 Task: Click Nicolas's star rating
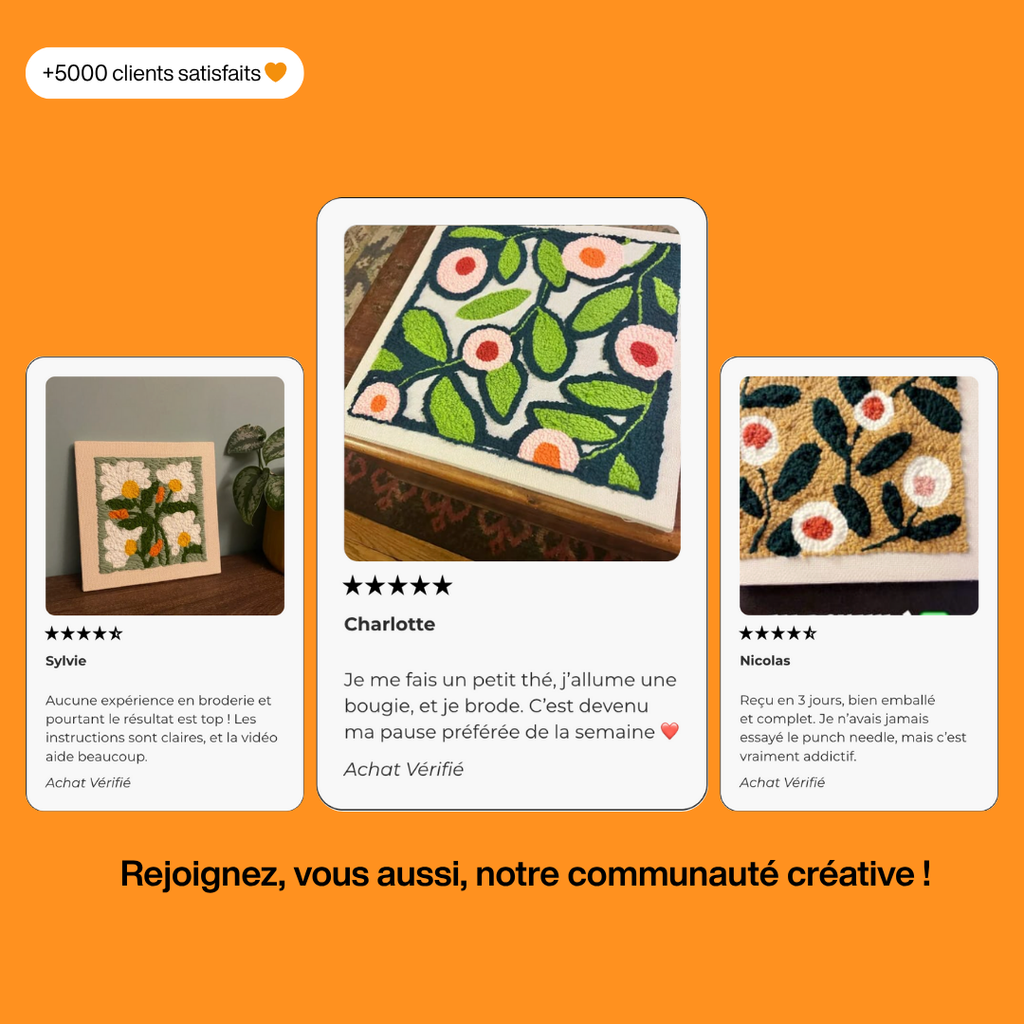tap(778, 633)
